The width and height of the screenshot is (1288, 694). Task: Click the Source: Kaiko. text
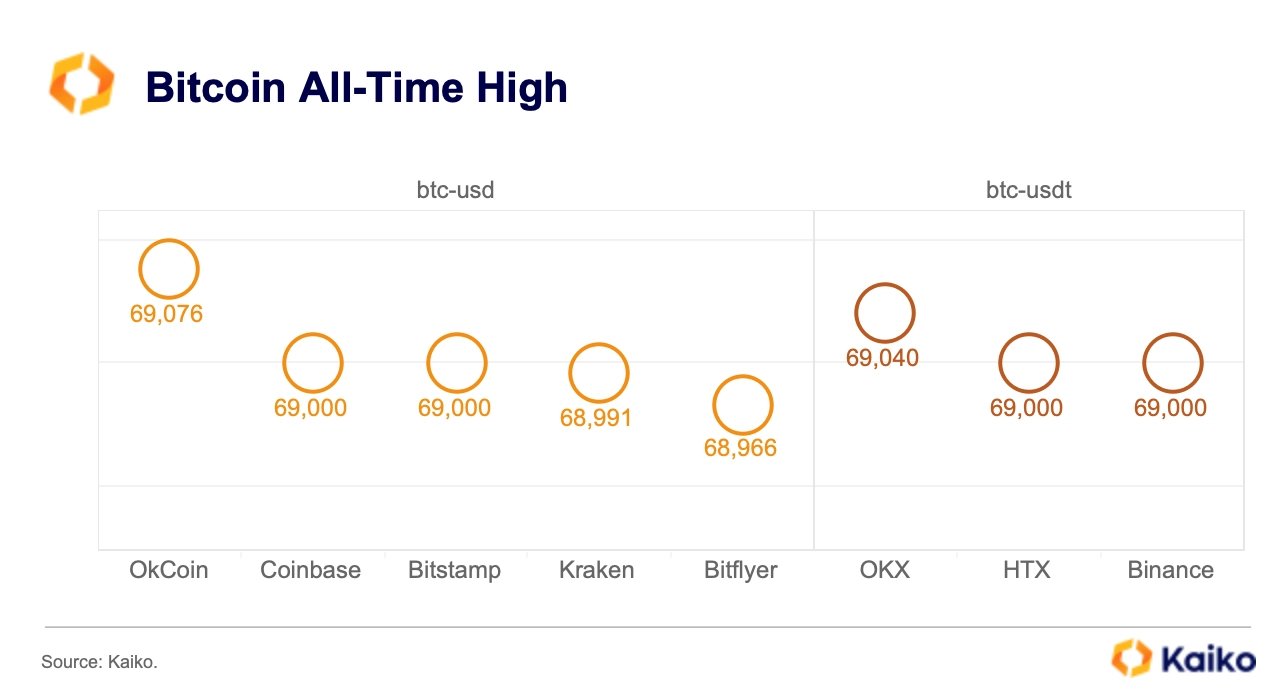coord(100,662)
